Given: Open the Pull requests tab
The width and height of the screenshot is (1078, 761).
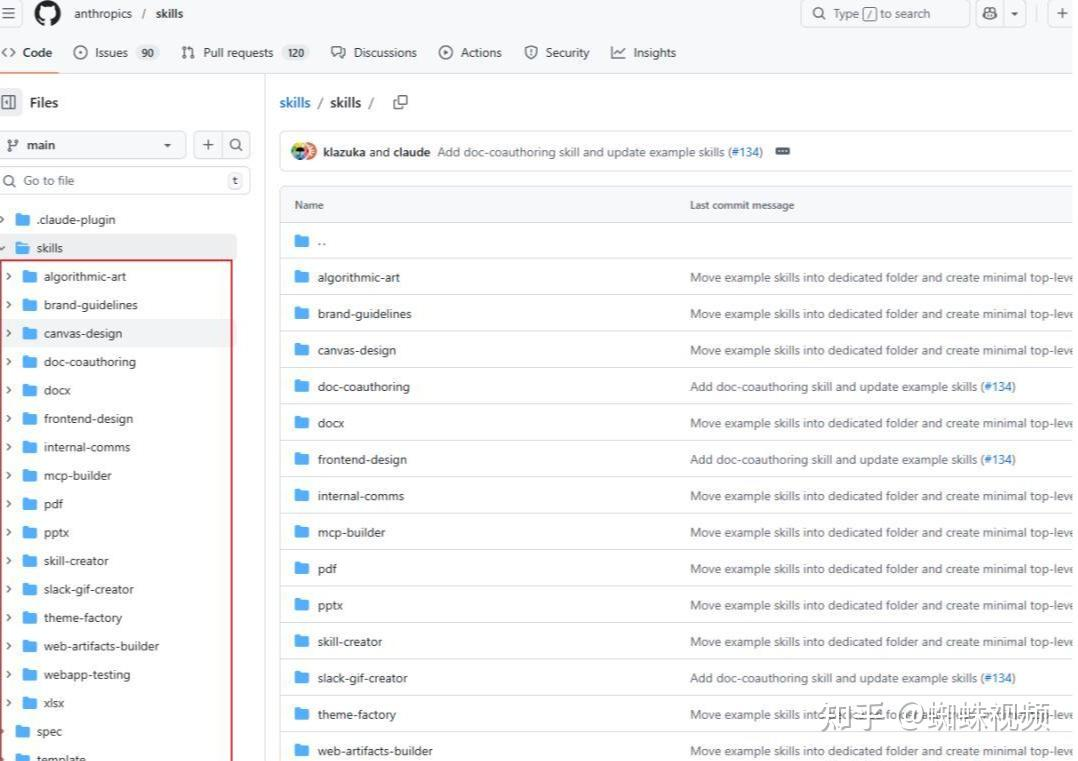Looking at the screenshot, I should (245, 52).
